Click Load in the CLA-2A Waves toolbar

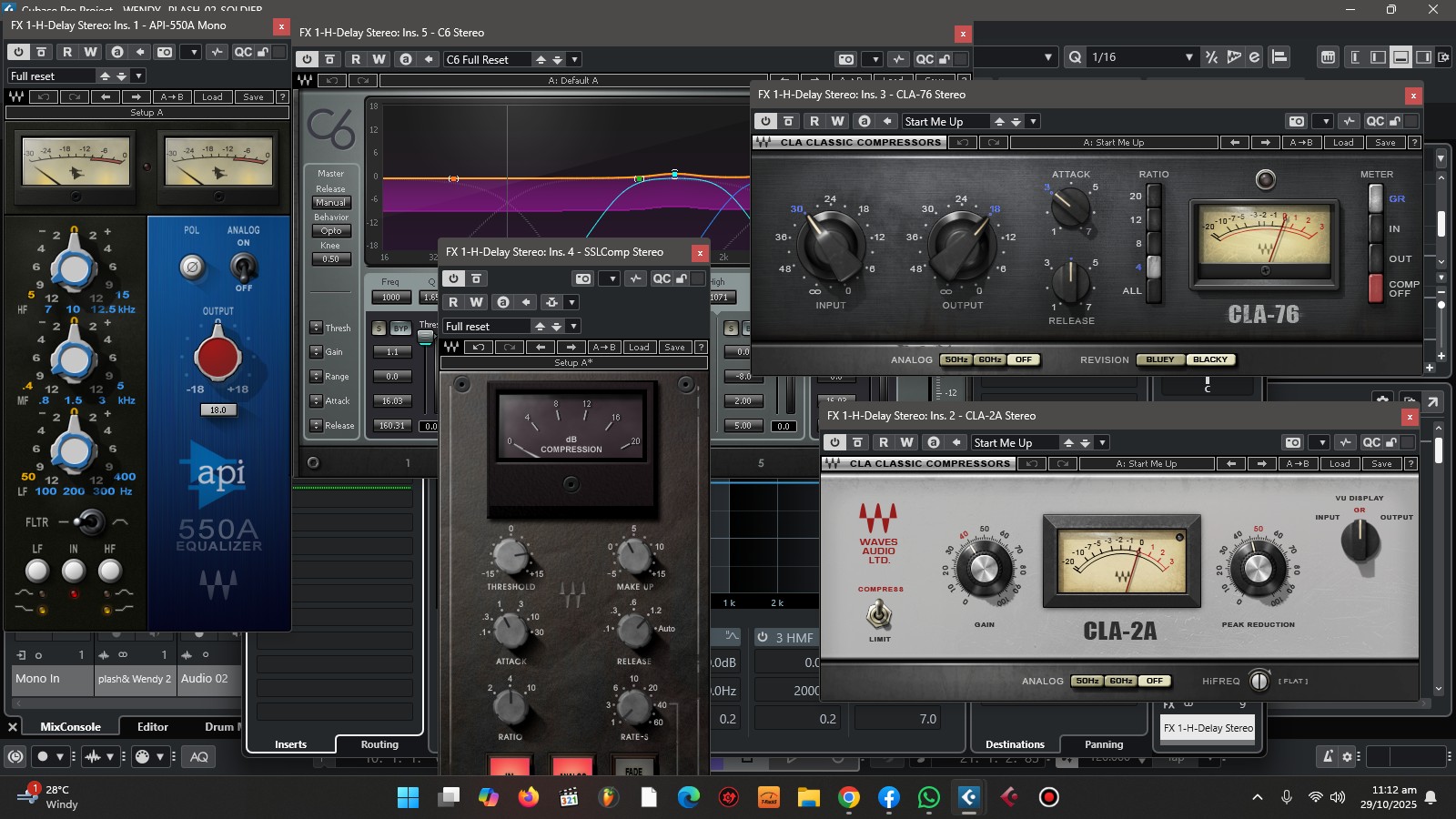pyautogui.click(x=1340, y=463)
